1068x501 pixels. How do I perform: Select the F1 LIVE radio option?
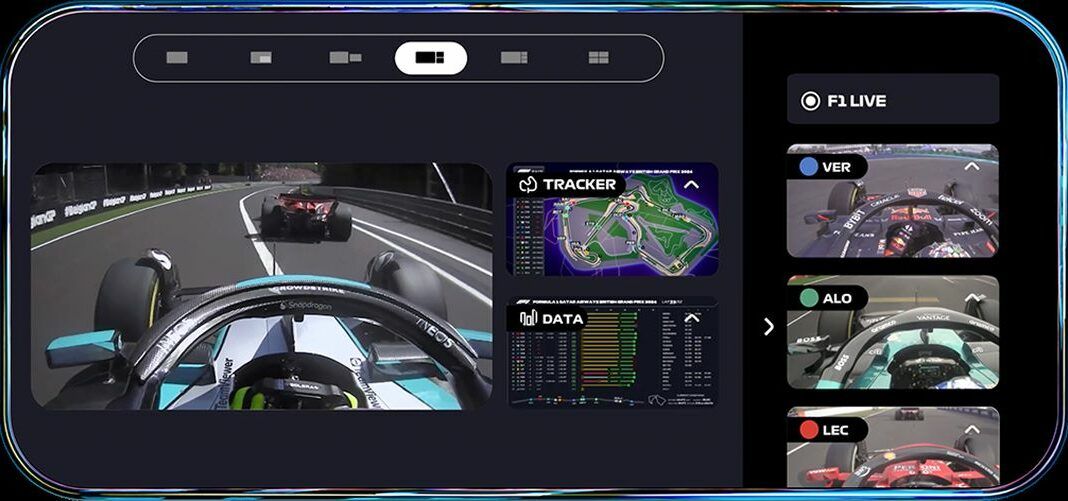pyautogui.click(x=811, y=101)
